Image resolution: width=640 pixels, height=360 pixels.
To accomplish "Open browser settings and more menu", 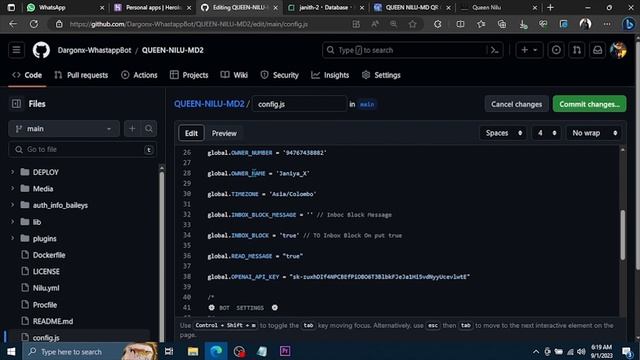I will [607, 24].
